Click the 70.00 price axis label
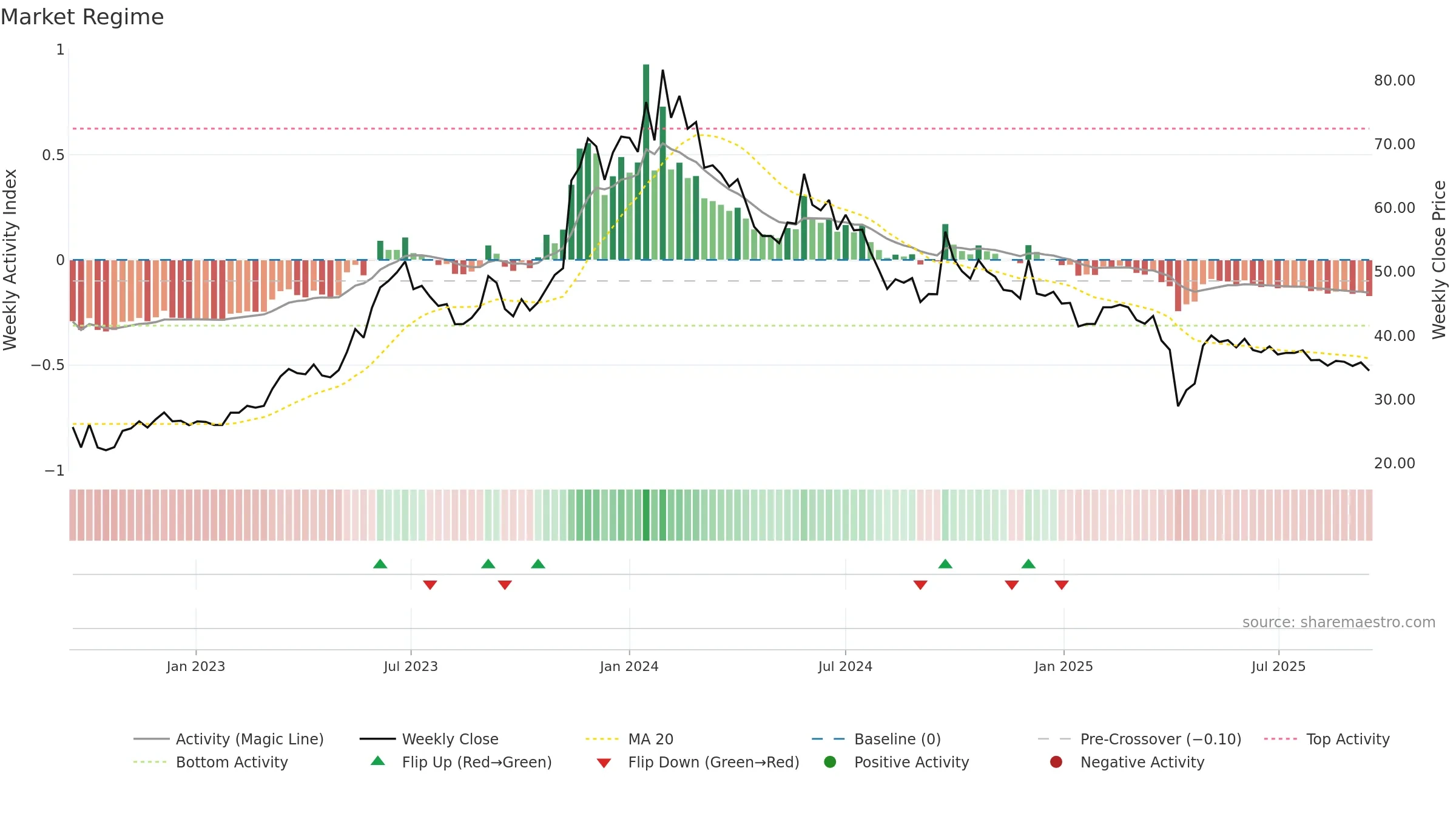The height and width of the screenshot is (819, 1456). [1395, 144]
